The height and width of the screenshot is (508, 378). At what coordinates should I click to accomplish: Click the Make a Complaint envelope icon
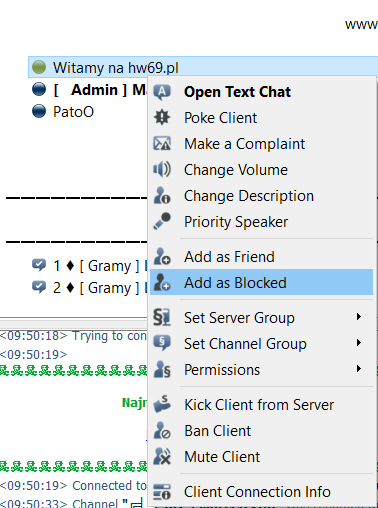[x=162, y=144]
